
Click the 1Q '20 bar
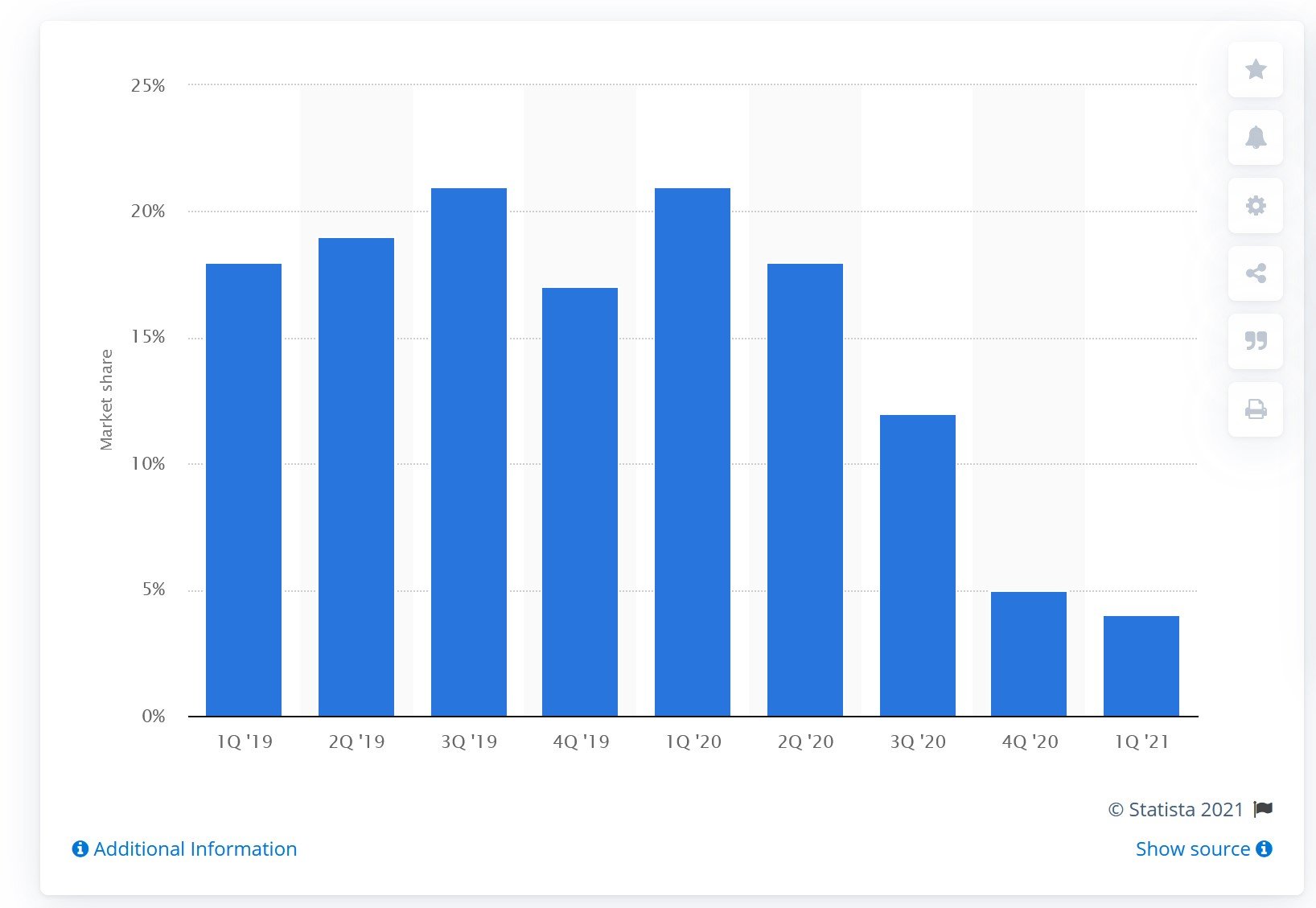coord(693,452)
